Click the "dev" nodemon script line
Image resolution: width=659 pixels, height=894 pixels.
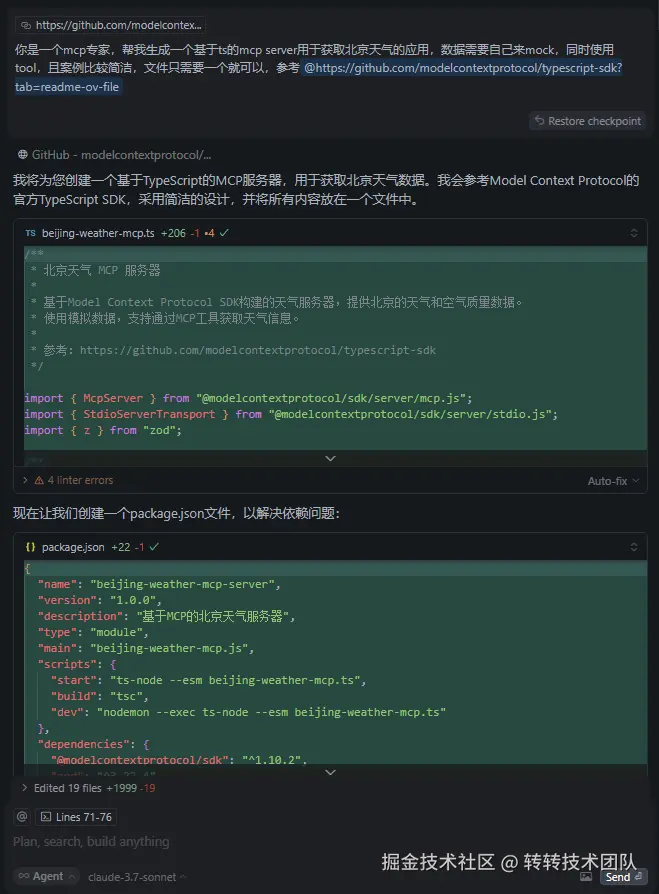pyautogui.click(x=248, y=712)
